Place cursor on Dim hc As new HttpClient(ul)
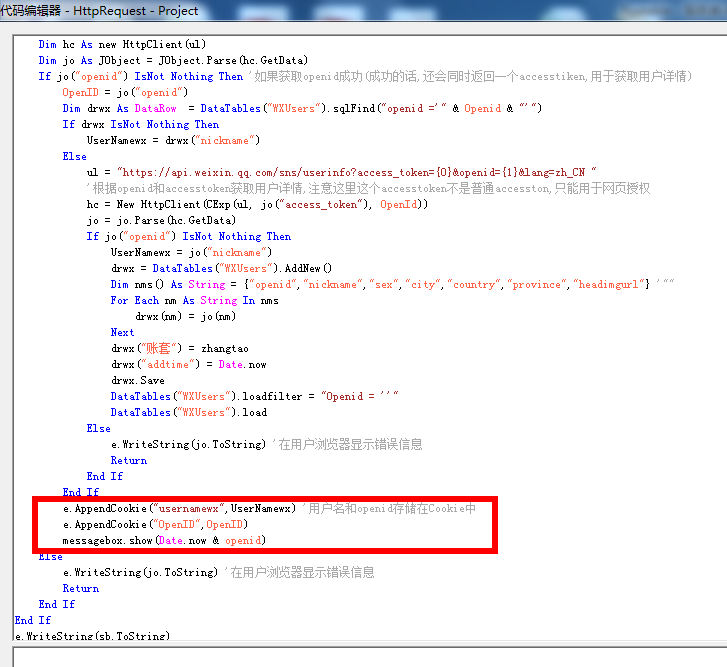The width and height of the screenshot is (727, 667). coord(122,44)
